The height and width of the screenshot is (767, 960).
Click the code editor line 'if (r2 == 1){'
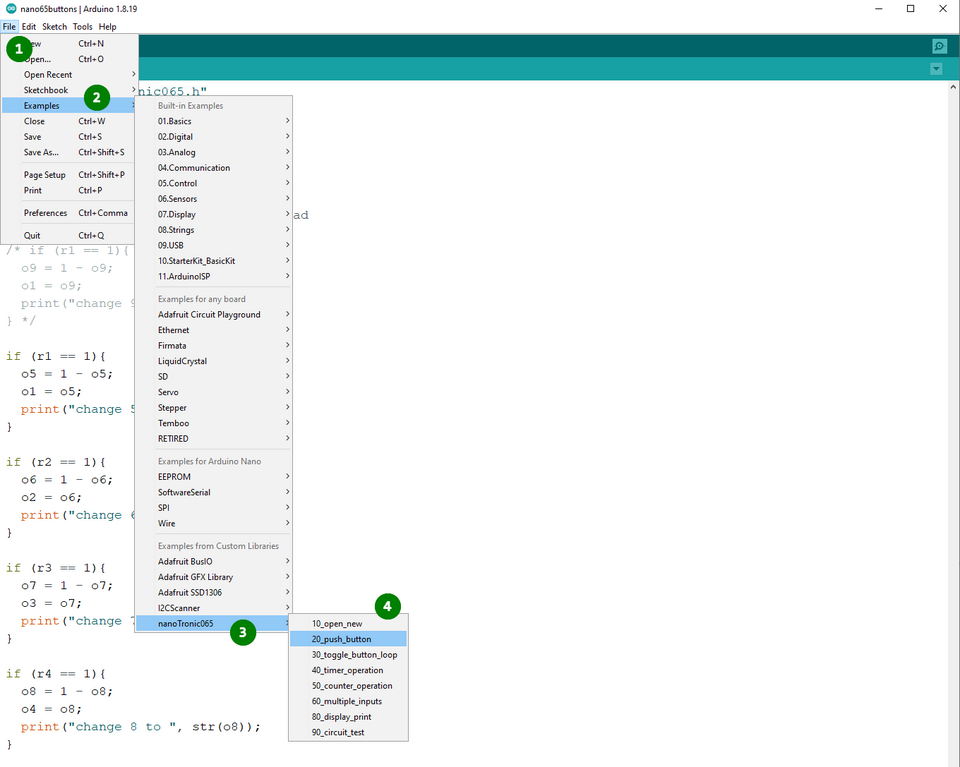click(x=56, y=462)
